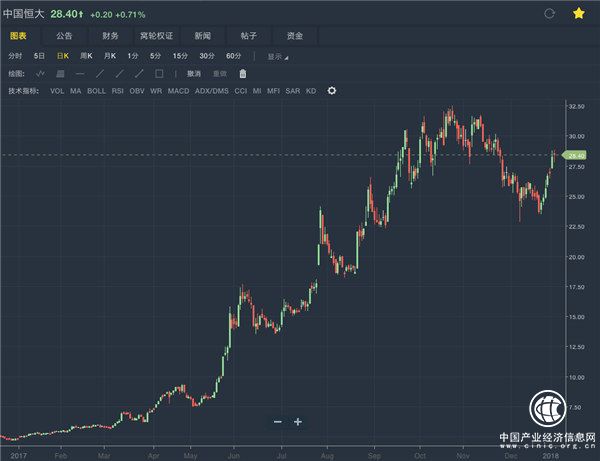Viewport: 600px width, 461px height.
Task: Toggle the yellow favorite star
Action: pos(578,13)
